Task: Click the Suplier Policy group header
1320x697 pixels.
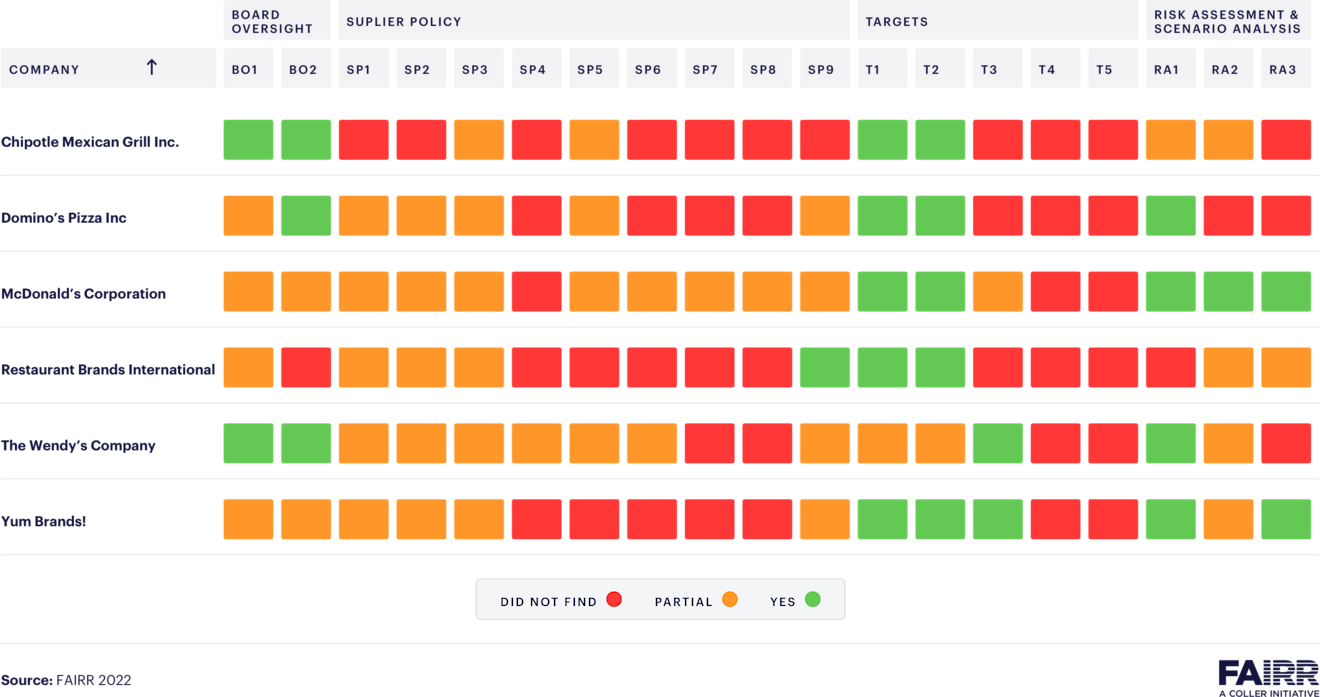Action: coord(594,21)
